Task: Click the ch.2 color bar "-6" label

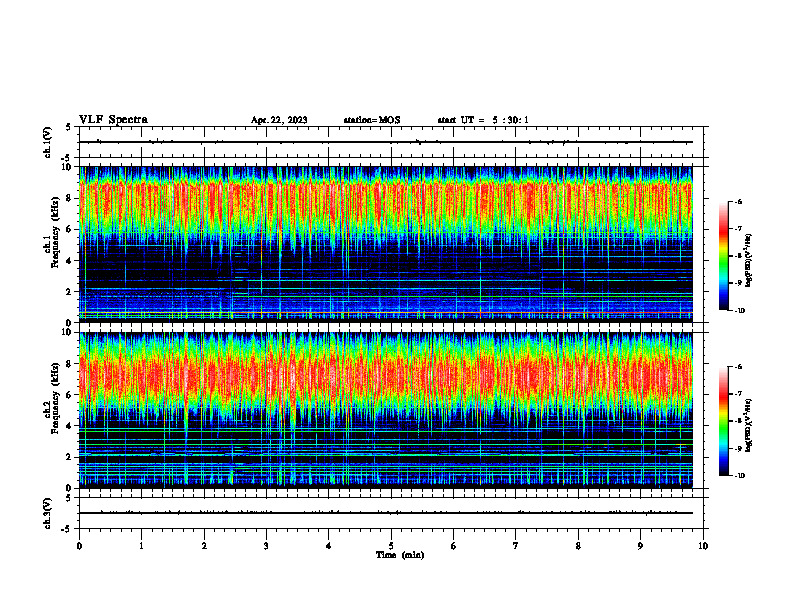Action: [x=738, y=367]
